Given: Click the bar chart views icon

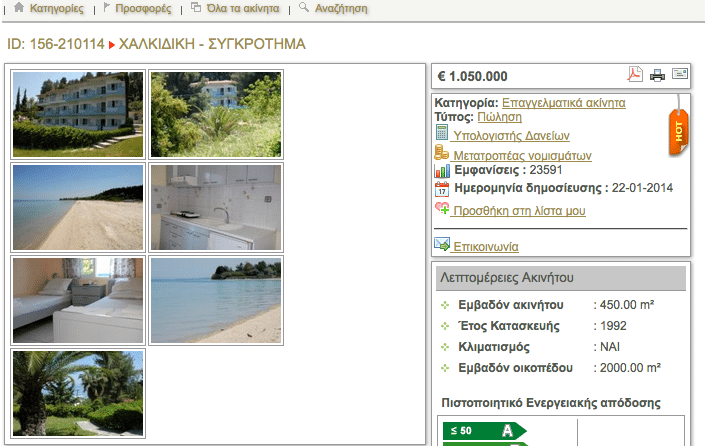Looking at the screenshot, I should click(x=442, y=171).
